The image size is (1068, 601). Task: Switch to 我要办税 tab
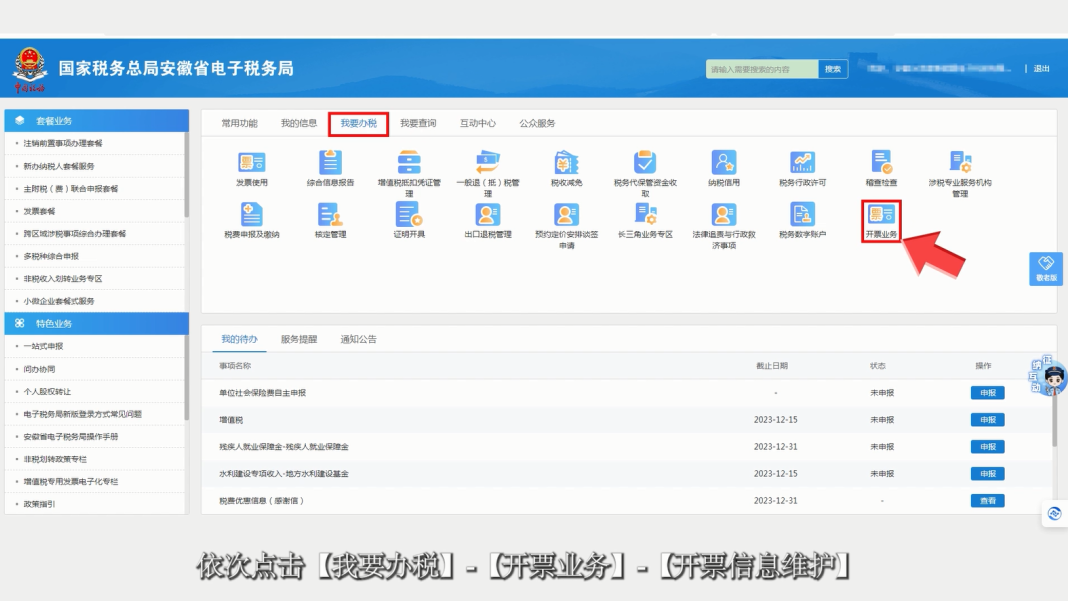(x=358, y=123)
